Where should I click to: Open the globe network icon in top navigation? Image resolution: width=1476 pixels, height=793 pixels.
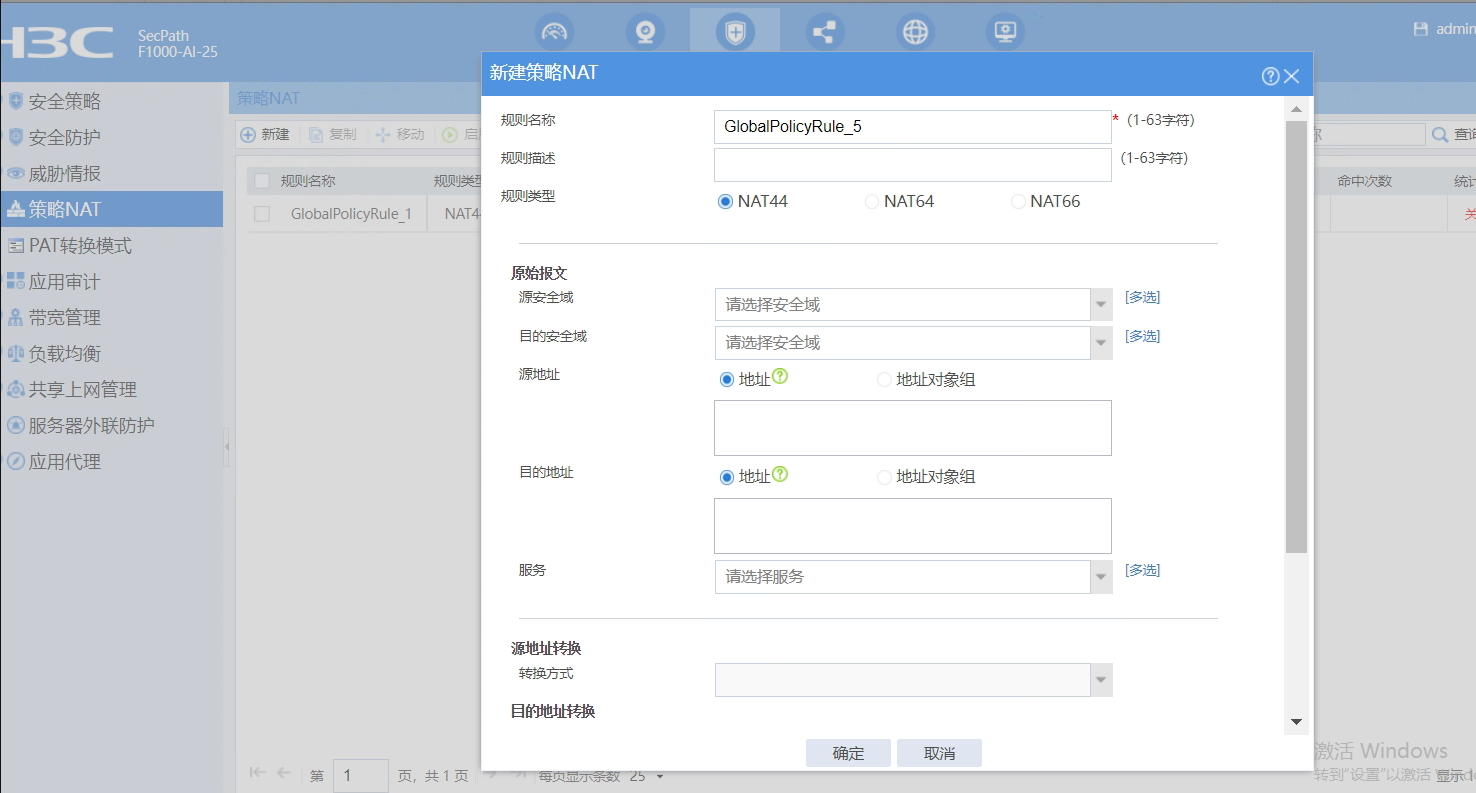(915, 32)
